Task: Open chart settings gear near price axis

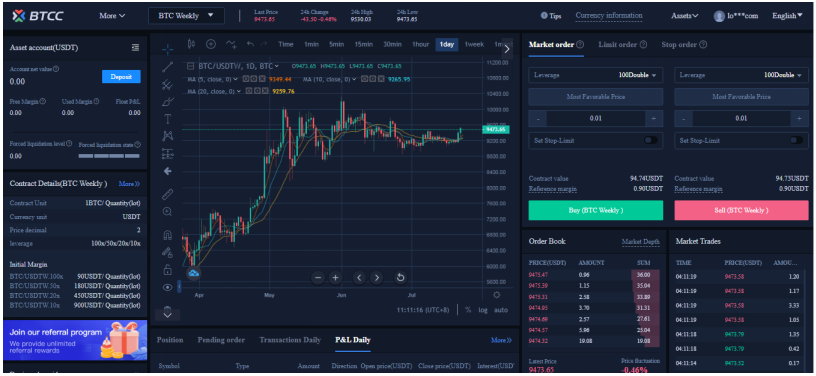Action: click(496, 295)
